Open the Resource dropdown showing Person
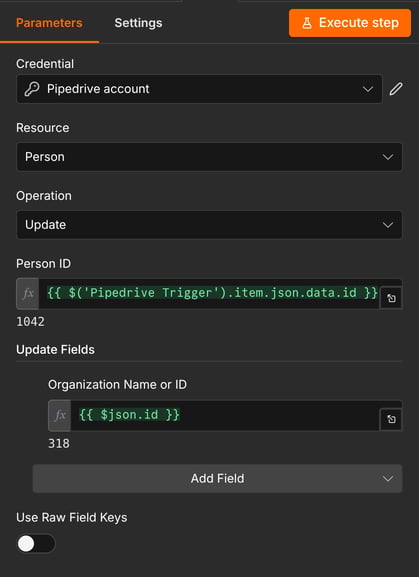This screenshot has width=419, height=577. pos(209,157)
